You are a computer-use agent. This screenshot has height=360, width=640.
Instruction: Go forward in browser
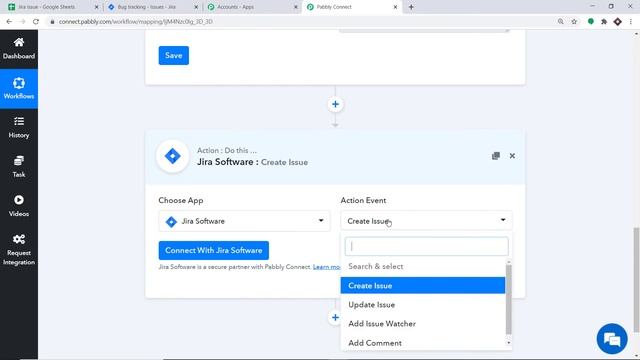coord(22,22)
